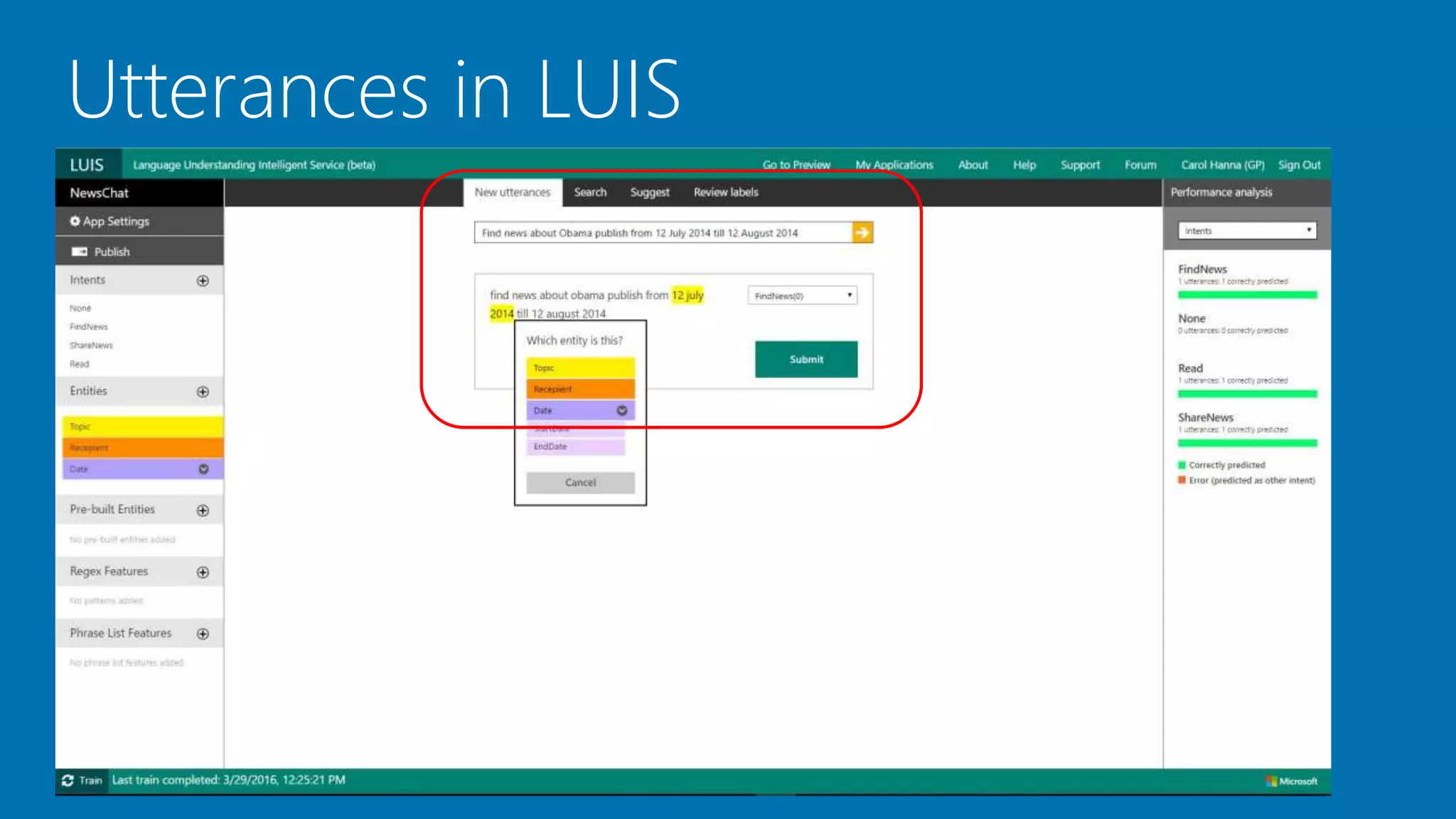Click plus icon beside Regex Features

(203, 572)
